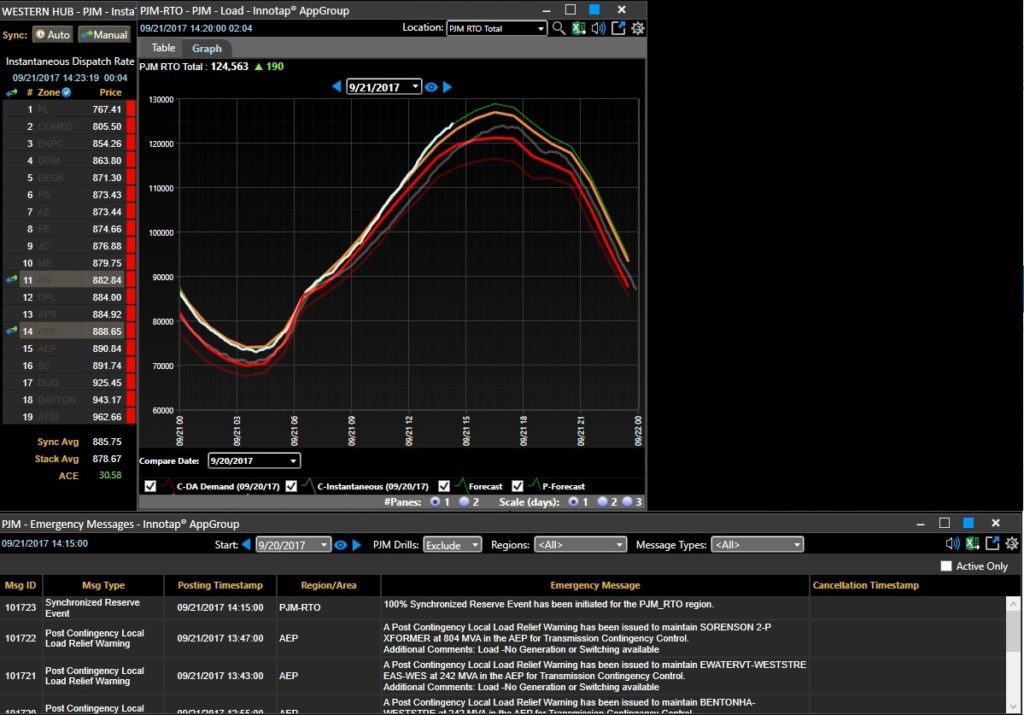The image size is (1024, 715).
Task: Switch to the Table tab
Action: point(163,48)
